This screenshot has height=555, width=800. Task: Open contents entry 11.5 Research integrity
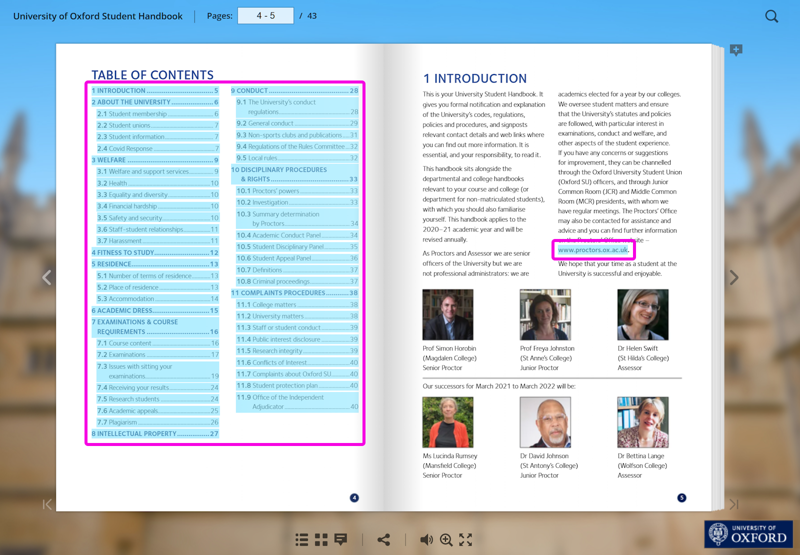pyautogui.click(x=297, y=351)
